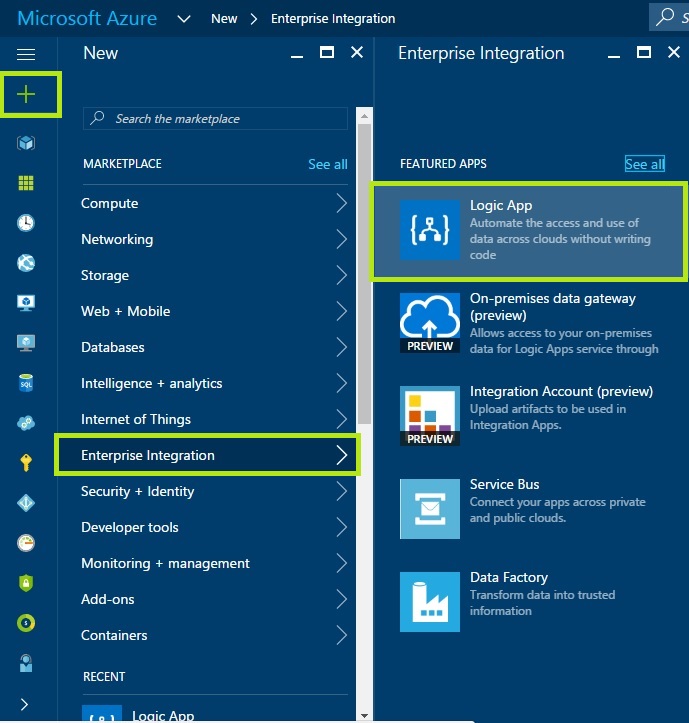Open the Microsoft Azure dropdown chevron
This screenshot has height=723, width=689.
click(x=184, y=19)
